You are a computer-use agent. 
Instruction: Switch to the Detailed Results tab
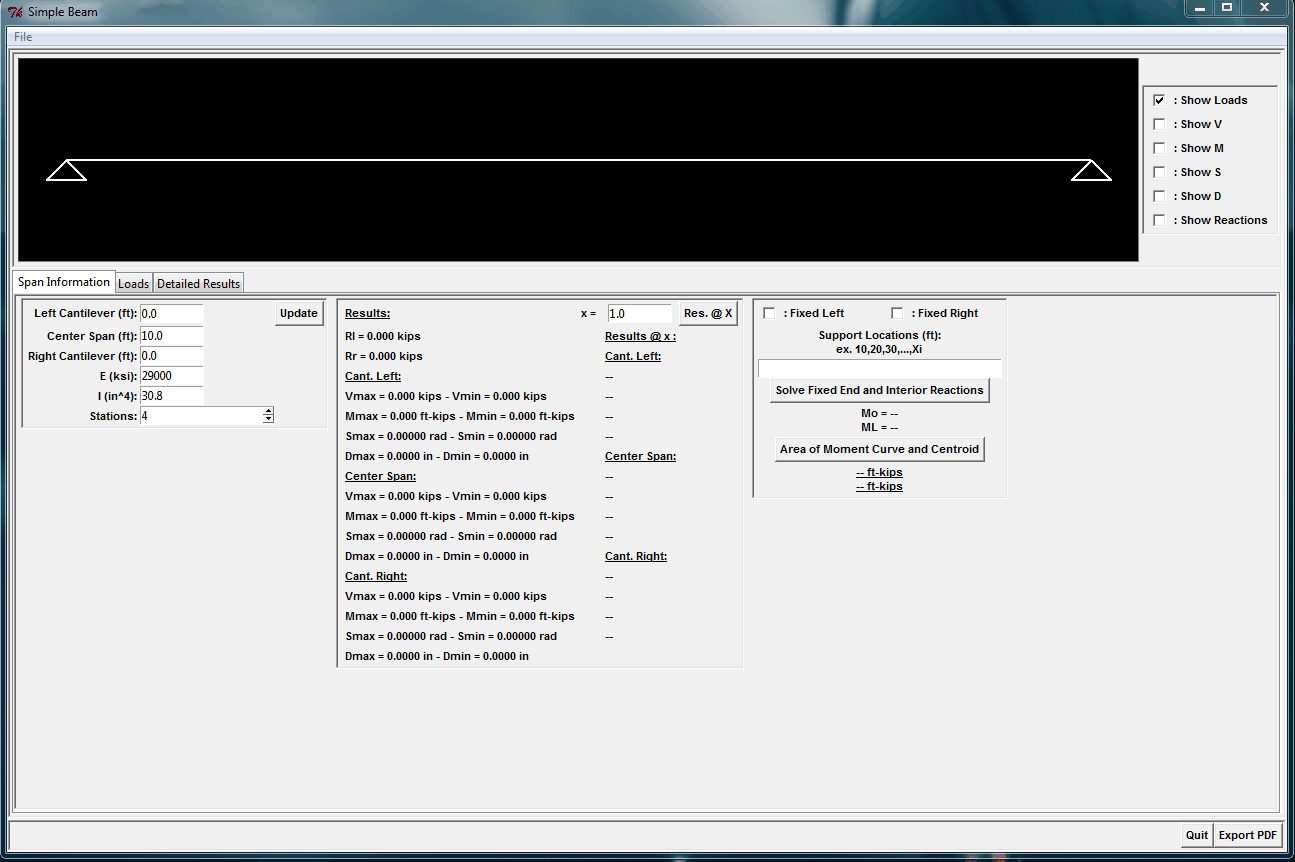click(x=198, y=284)
